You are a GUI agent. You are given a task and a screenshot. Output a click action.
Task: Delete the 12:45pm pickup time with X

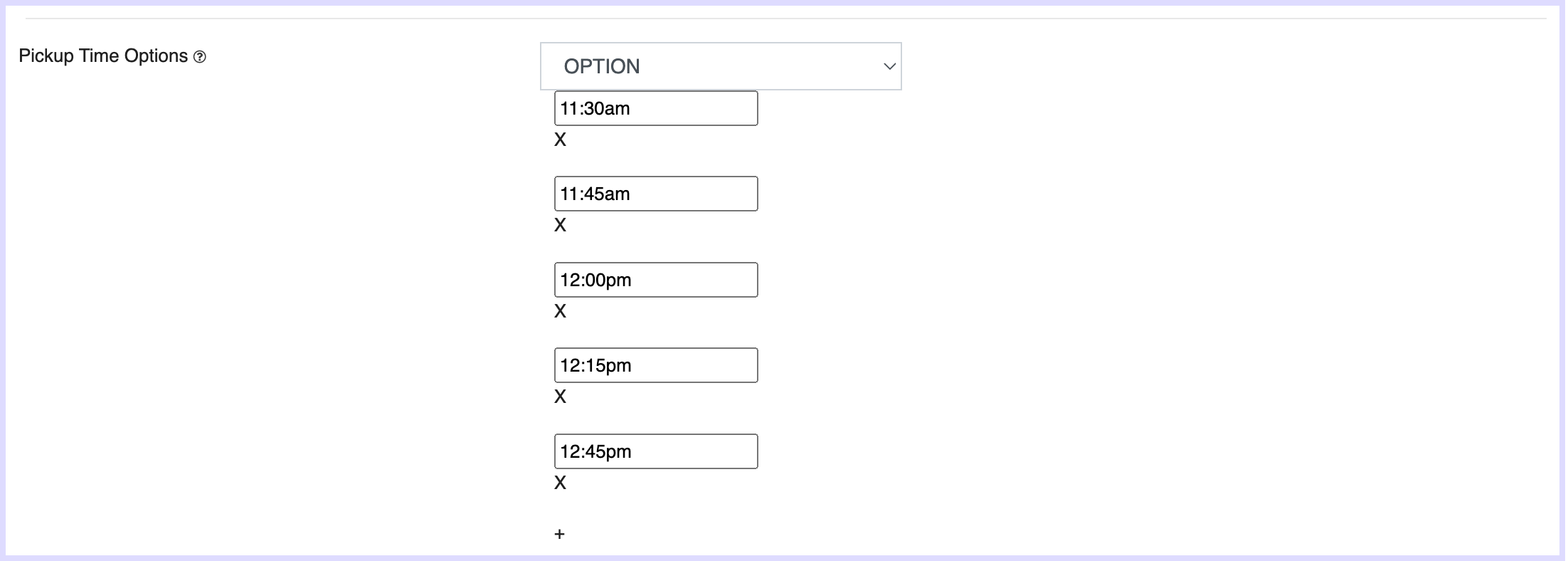561,483
